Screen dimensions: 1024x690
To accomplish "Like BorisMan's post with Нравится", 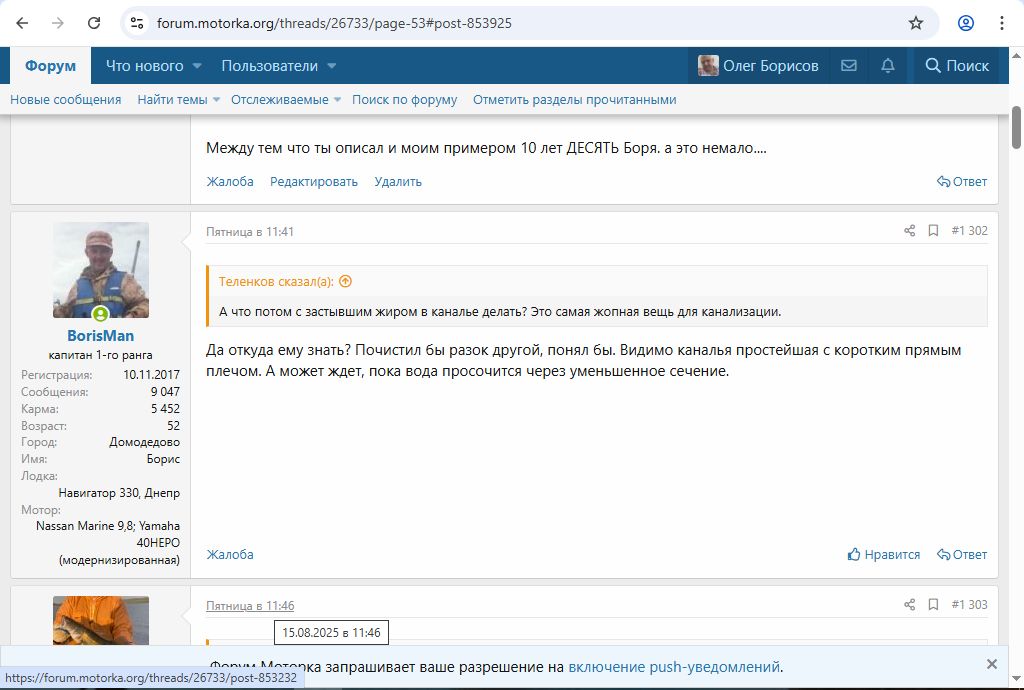I will click(883, 554).
